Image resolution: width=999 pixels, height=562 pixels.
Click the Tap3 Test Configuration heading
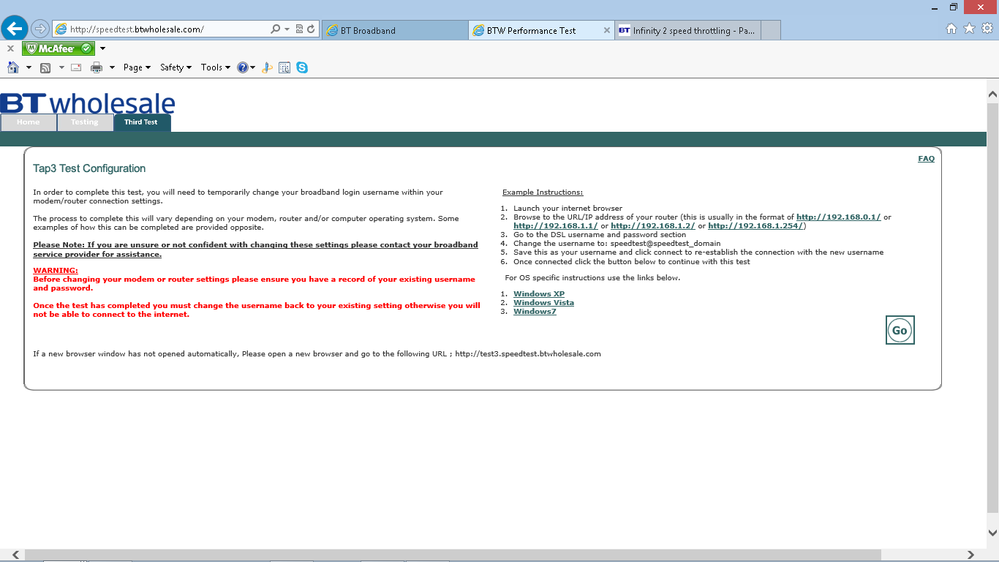89,169
